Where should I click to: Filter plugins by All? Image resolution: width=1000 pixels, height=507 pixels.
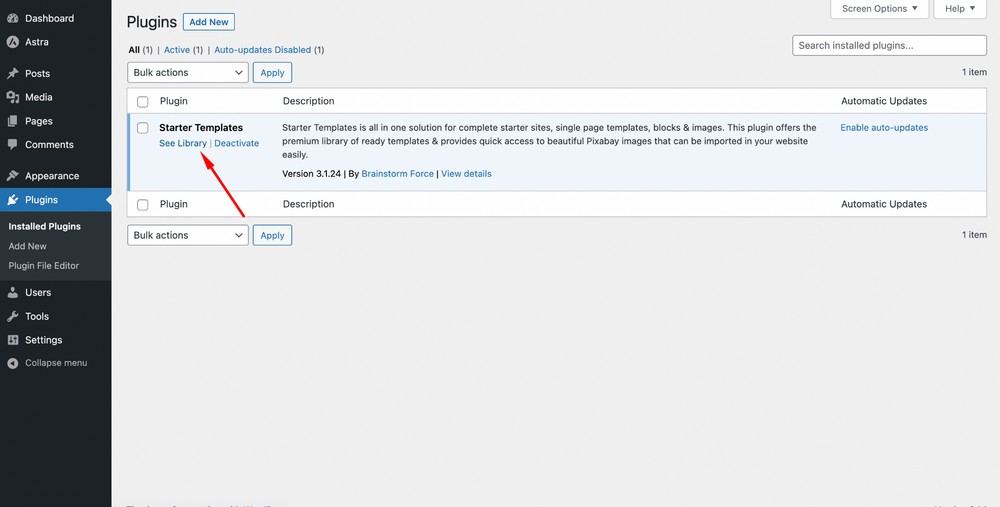point(134,50)
